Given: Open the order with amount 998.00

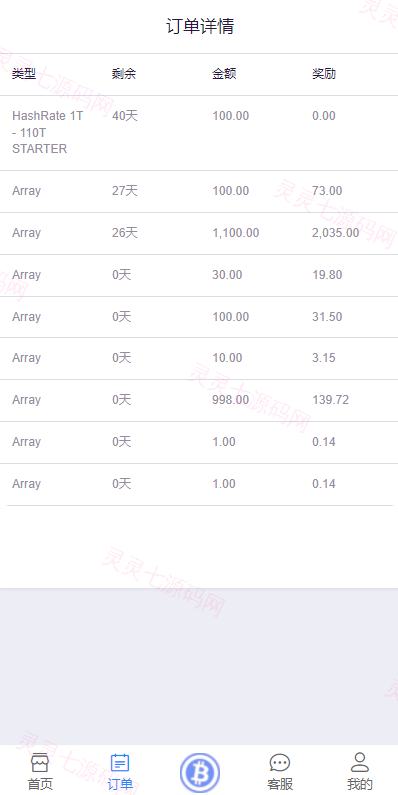Looking at the screenshot, I should click(x=199, y=401).
